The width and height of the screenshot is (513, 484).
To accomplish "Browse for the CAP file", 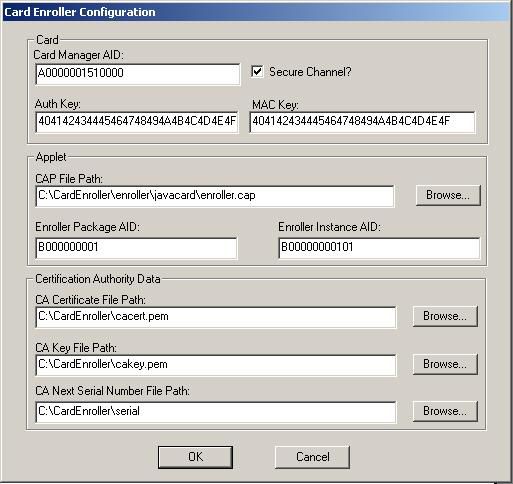I will point(448,195).
